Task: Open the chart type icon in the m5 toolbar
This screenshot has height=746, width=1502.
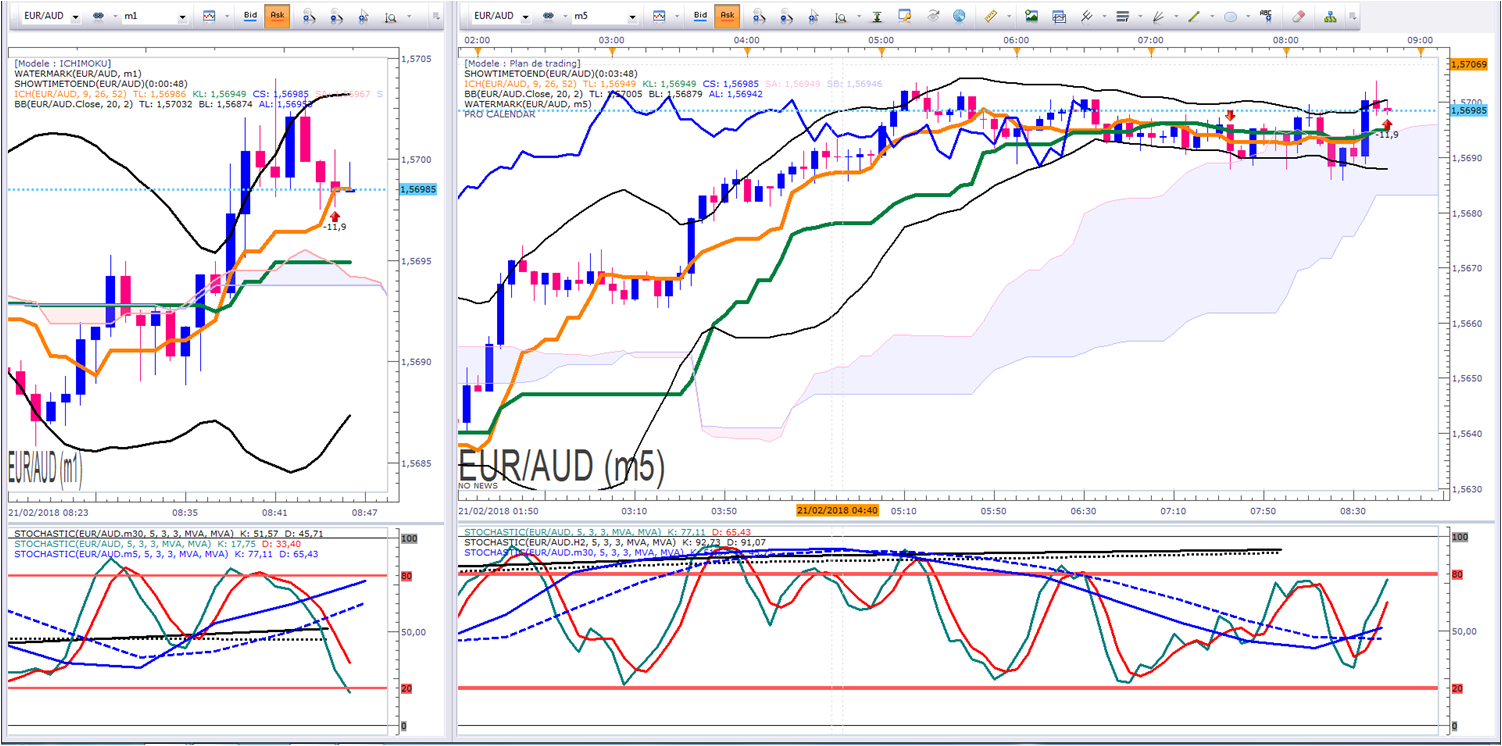Action: [x=660, y=16]
